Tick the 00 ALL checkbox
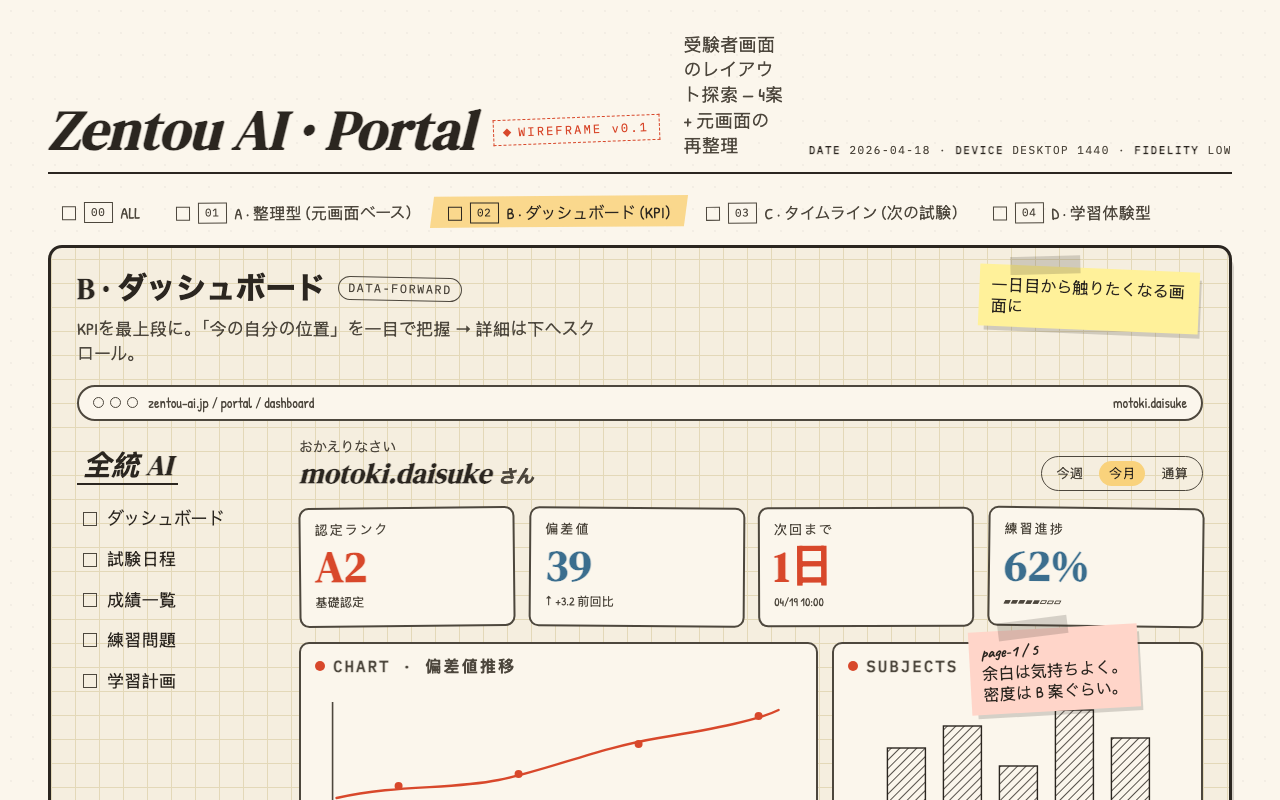Image resolution: width=1280 pixels, height=800 pixels. click(69, 213)
